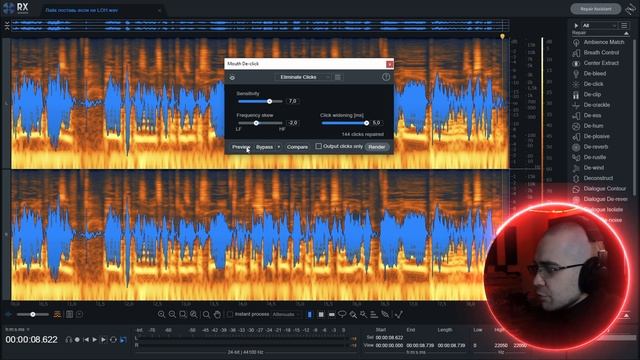Click the Render button
Viewport: 640px width, 360px height.
[x=377, y=147]
